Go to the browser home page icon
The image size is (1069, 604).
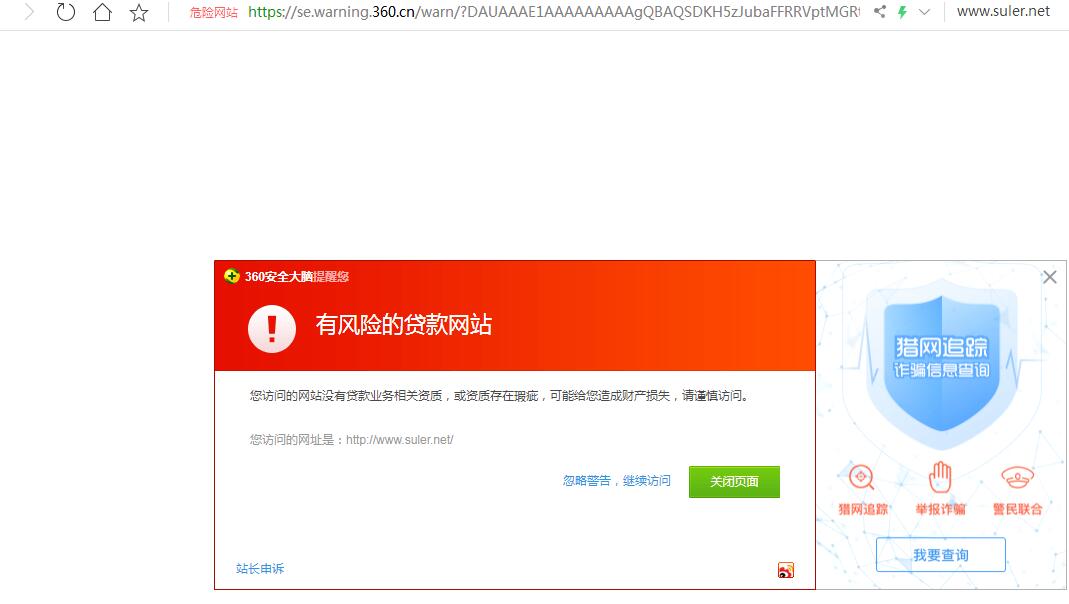[x=102, y=12]
